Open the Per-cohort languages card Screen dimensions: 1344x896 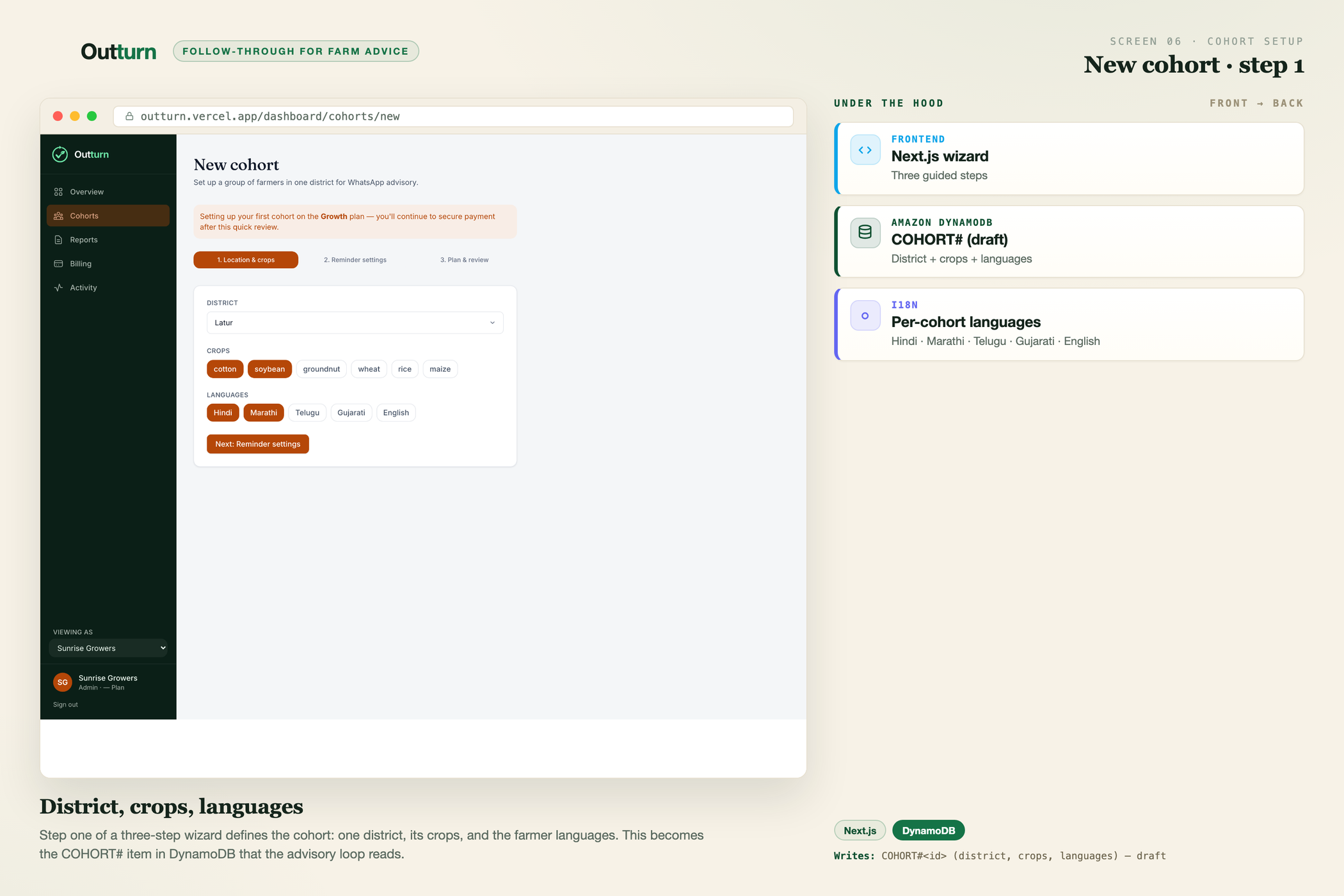(1069, 324)
